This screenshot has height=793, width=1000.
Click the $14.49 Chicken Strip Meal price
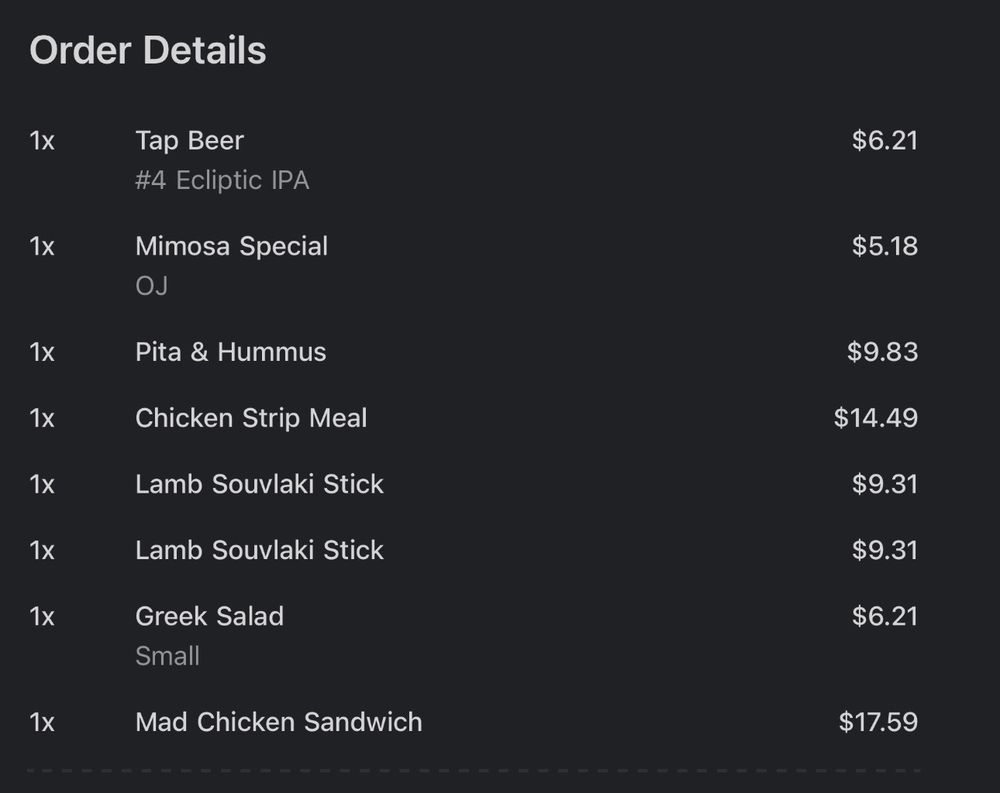pyautogui.click(x=875, y=418)
